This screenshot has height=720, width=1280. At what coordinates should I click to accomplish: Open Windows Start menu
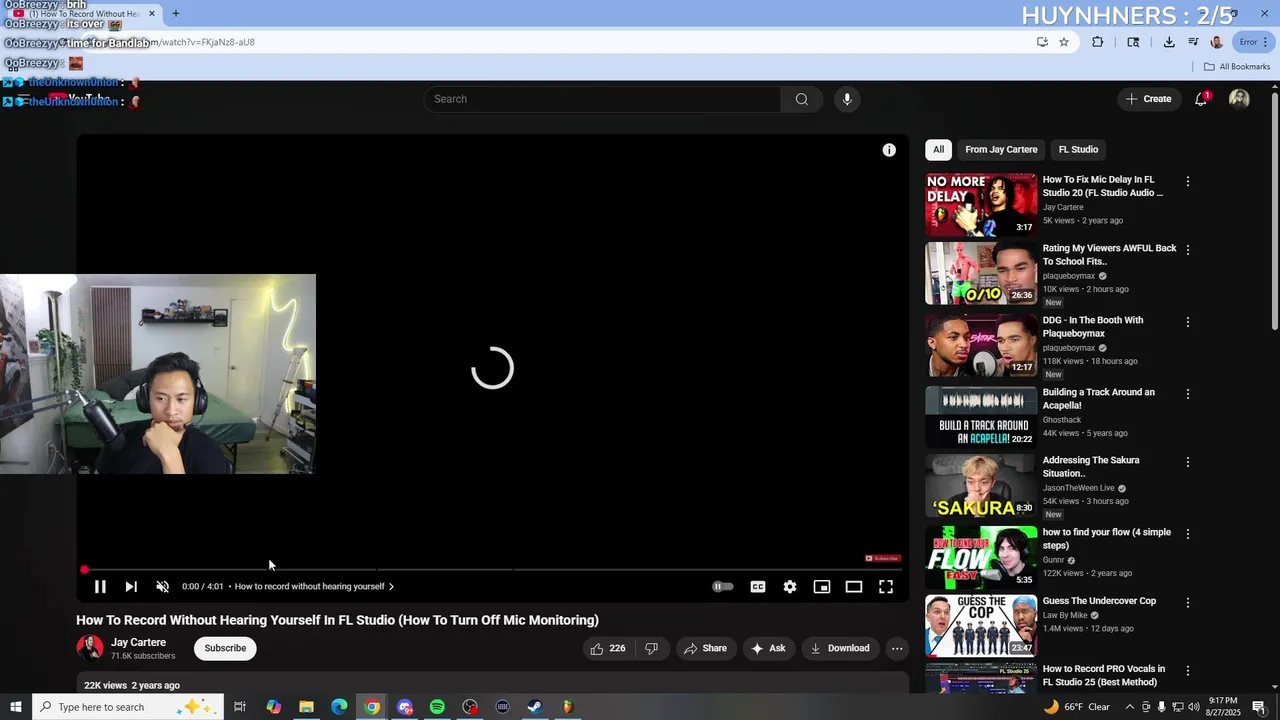pos(16,707)
